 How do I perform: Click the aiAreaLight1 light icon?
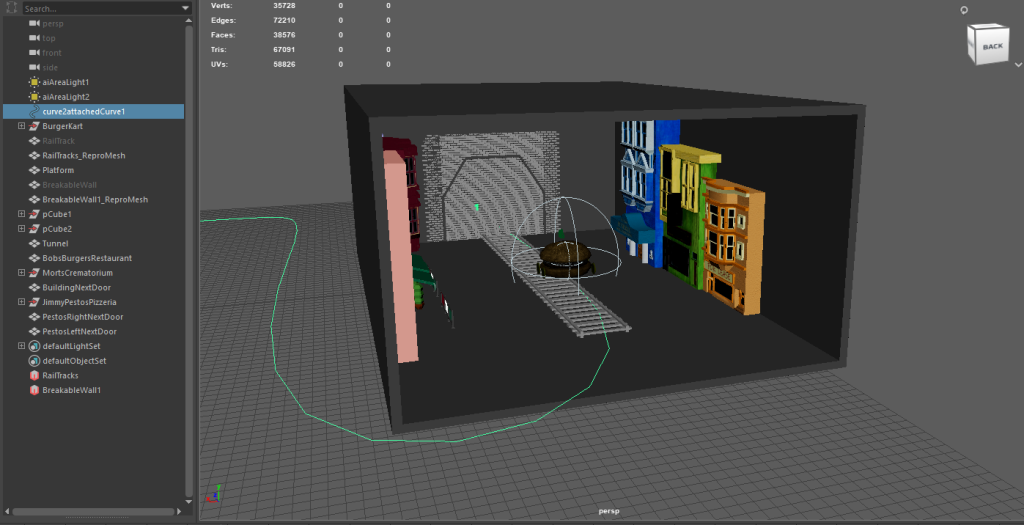[x=34, y=82]
